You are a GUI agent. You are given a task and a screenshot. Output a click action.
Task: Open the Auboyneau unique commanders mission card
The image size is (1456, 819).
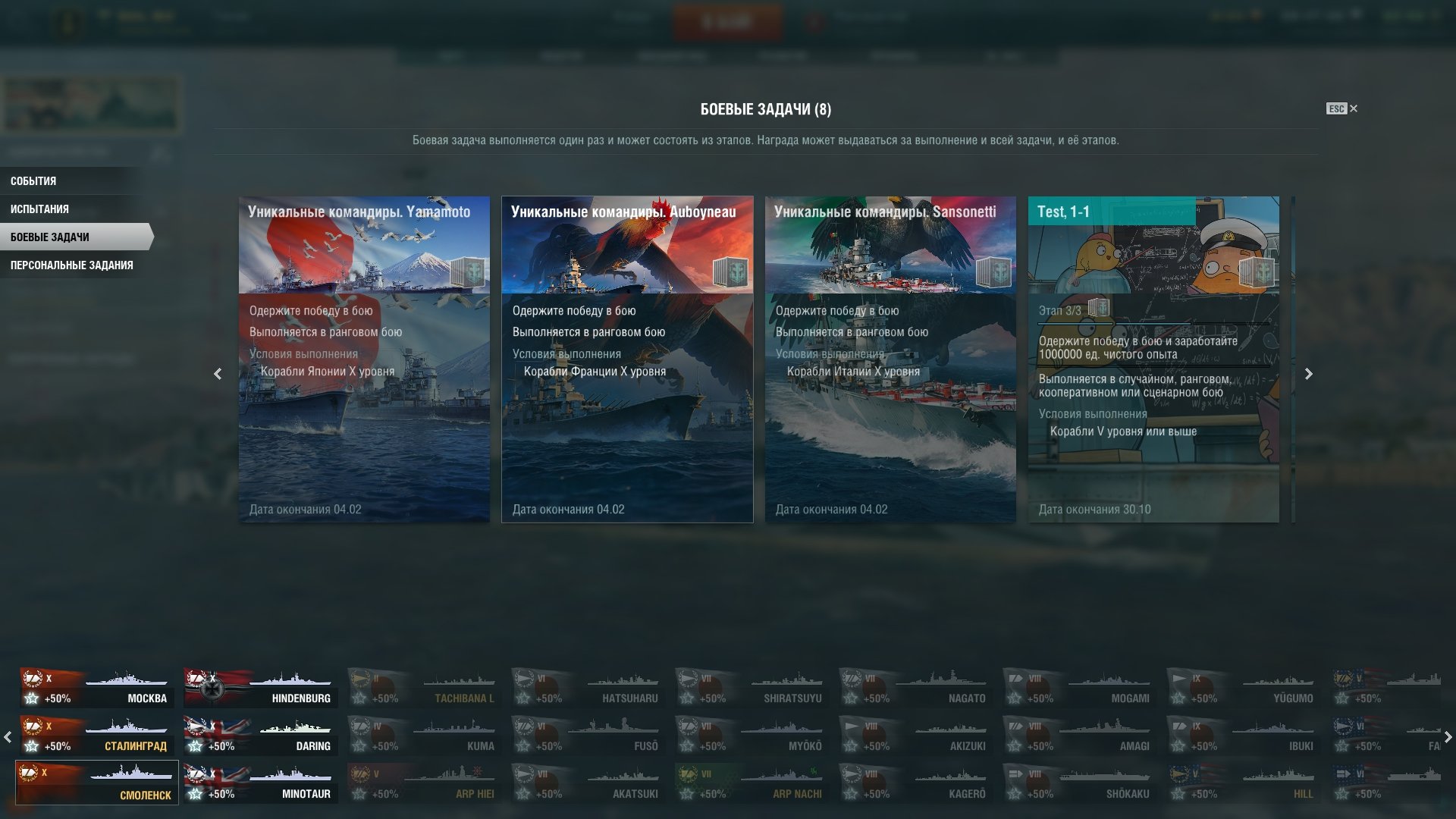627,359
